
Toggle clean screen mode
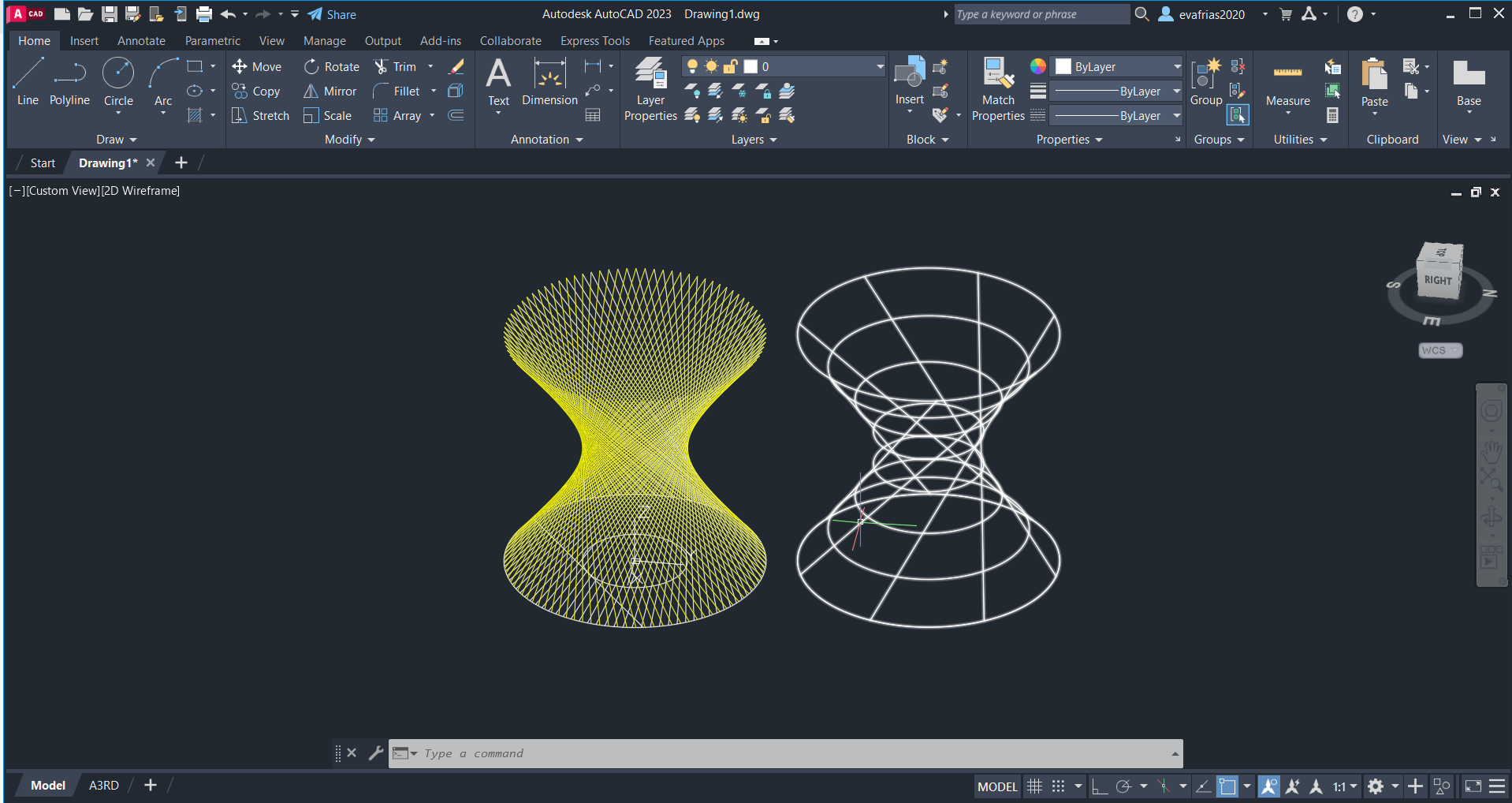[1473, 786]
